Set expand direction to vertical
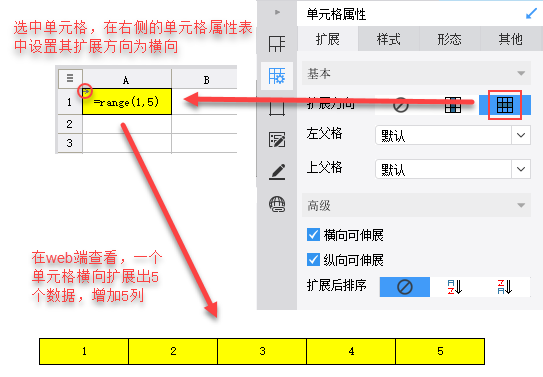This screenshot has height=377, width=543. [x=453, y=105]
